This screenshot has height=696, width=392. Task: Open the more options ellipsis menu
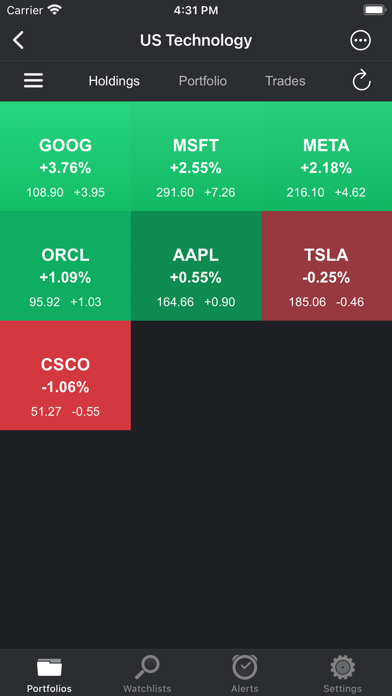[x=360, y=40]
